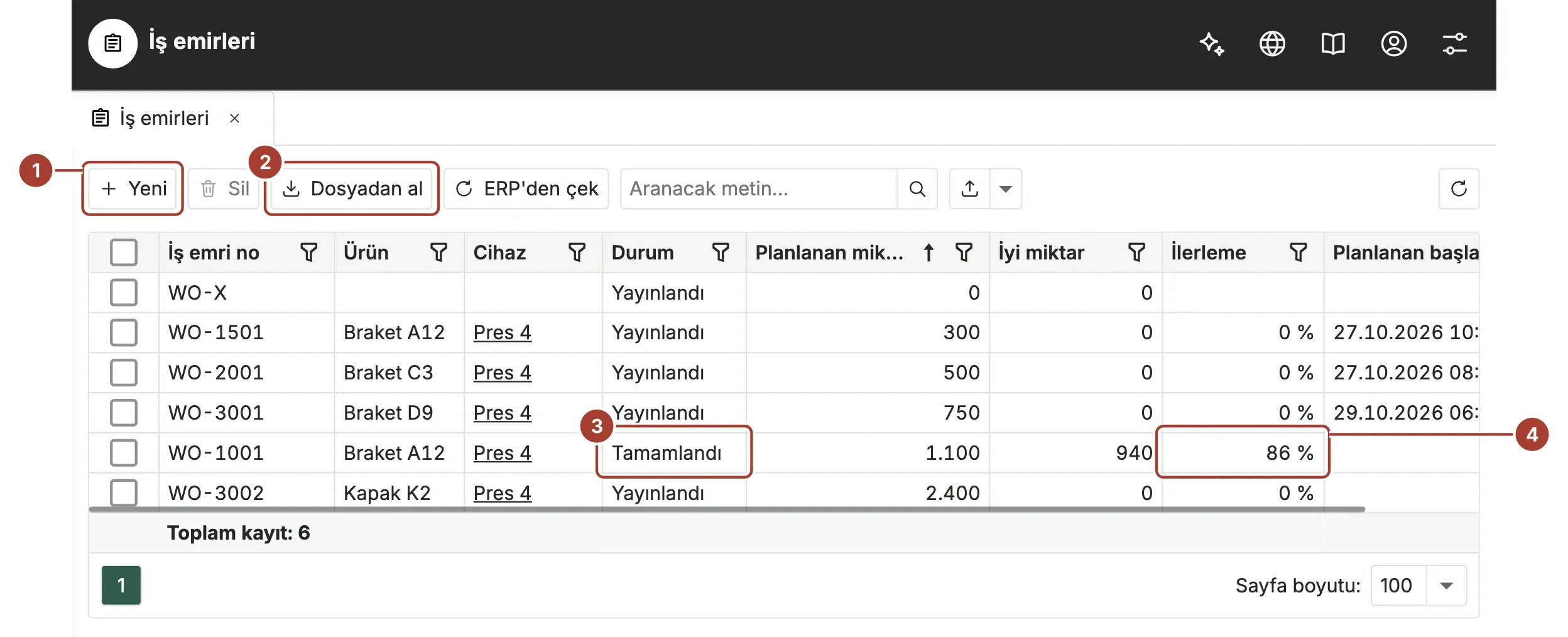
Task: Open the language globe icon
Action: point(1272,43)
